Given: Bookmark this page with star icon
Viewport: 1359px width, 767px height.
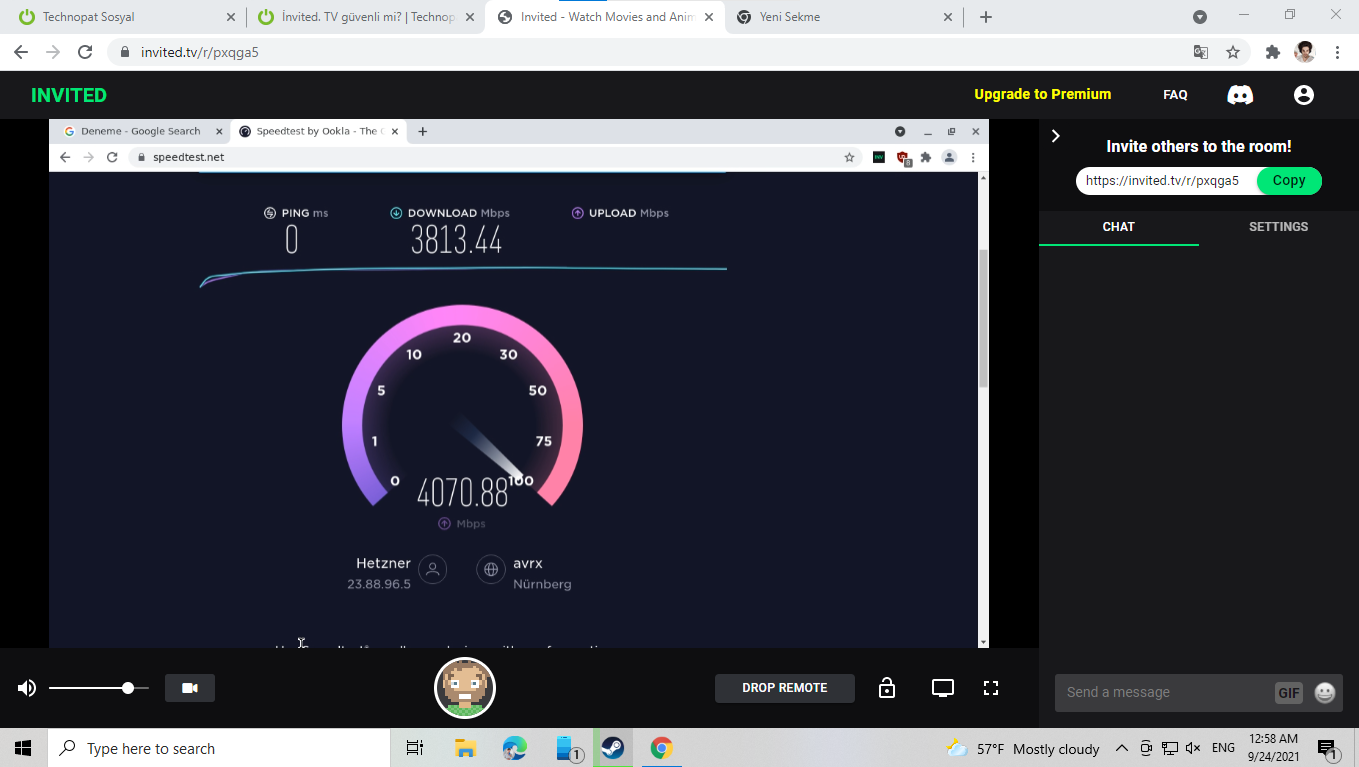Looking at the screenshot, I should (1233, 52).
